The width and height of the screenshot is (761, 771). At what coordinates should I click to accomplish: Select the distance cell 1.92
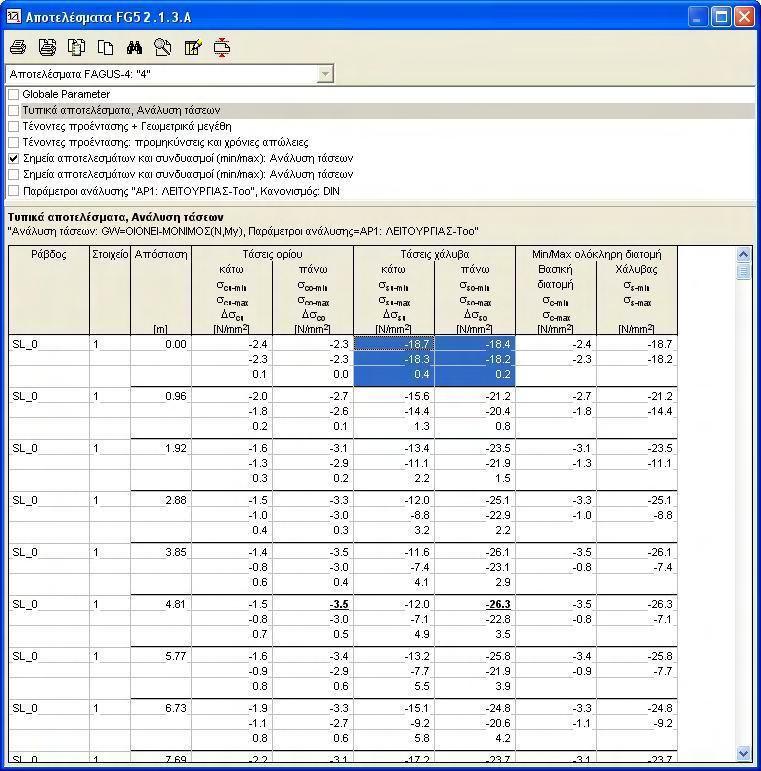pyautogui.click(x=161, y=448)
